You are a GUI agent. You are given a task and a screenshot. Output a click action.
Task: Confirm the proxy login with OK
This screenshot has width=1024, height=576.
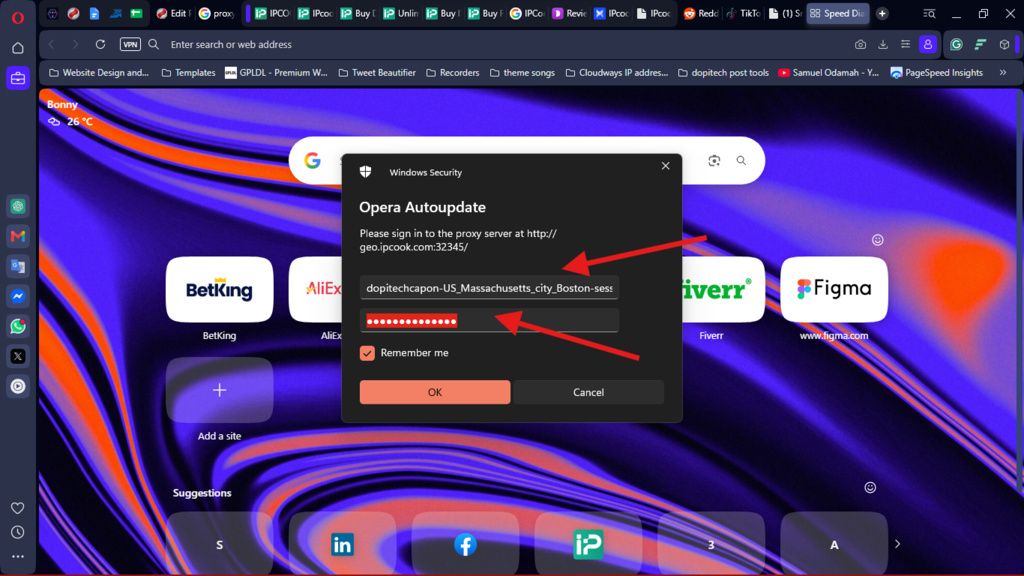[435, 392]
